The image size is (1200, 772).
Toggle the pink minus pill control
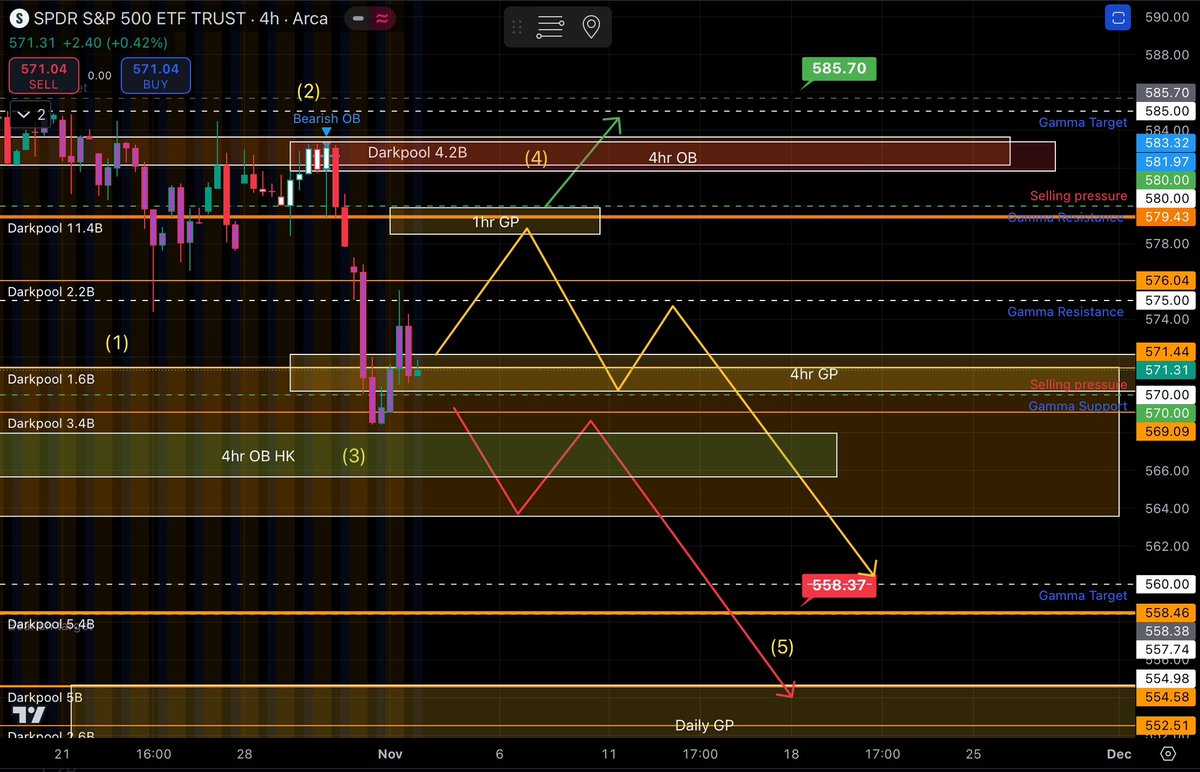(358, 17)
